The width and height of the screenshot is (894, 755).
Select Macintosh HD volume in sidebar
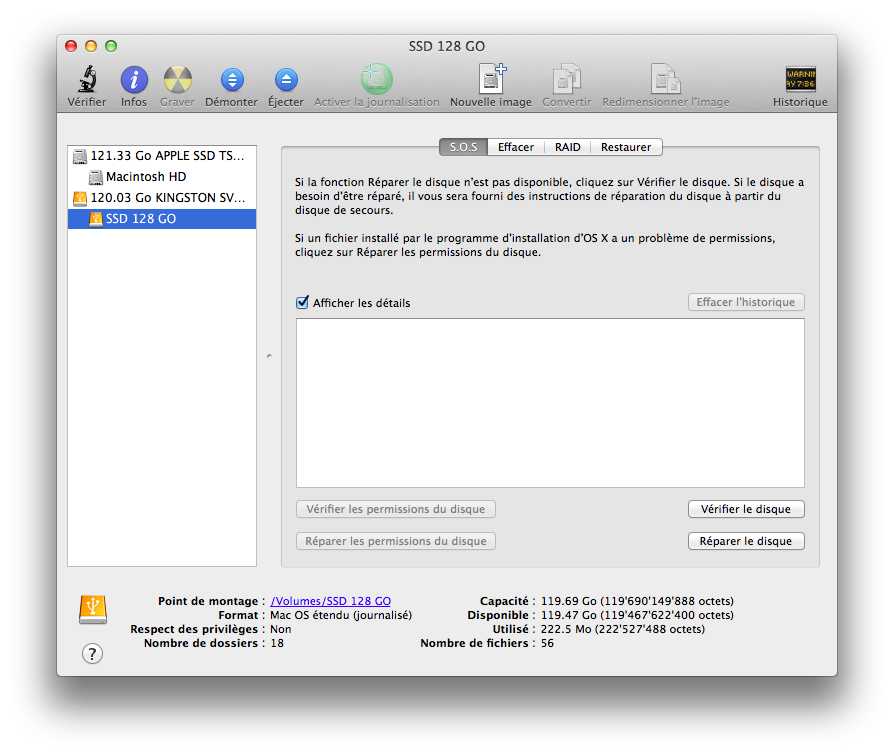coord(146,177)
